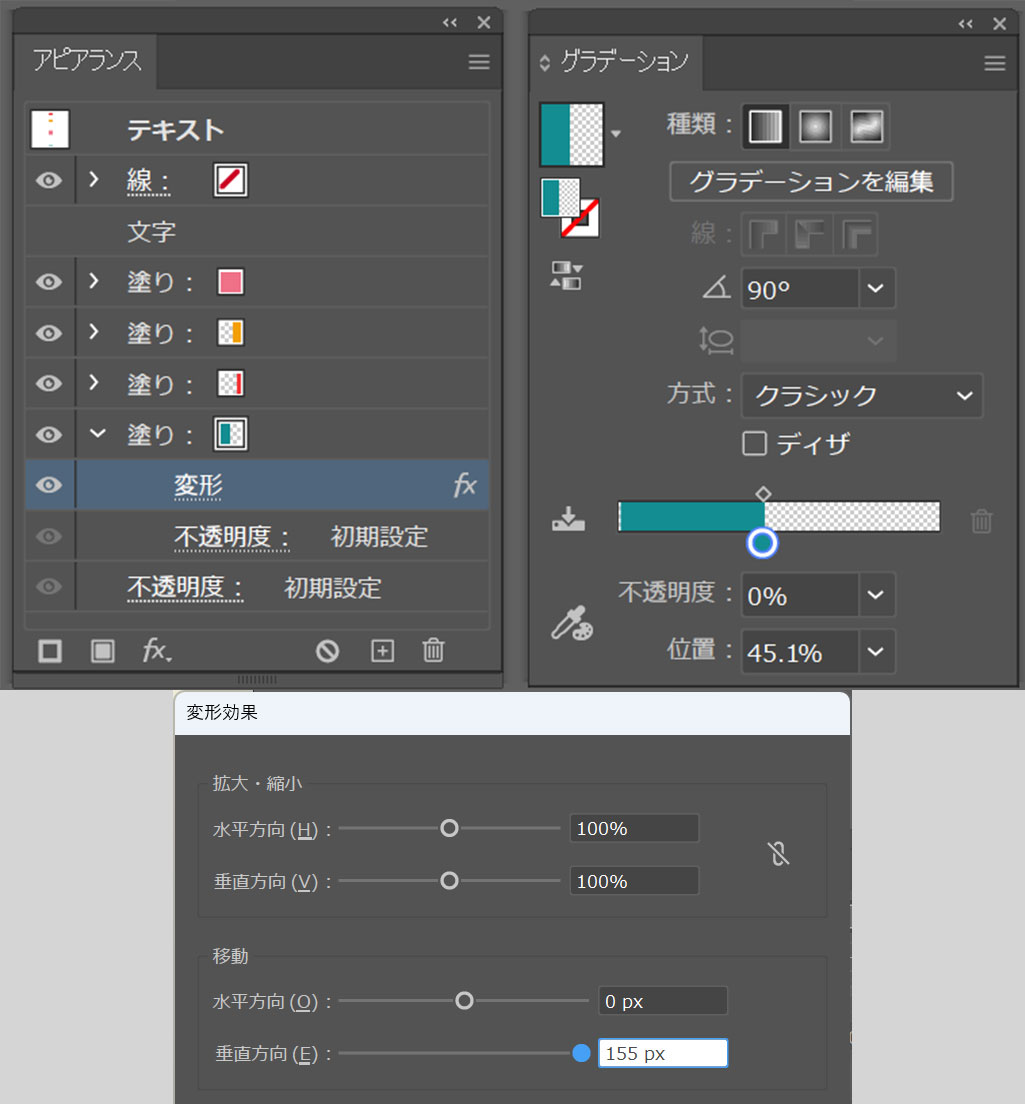
Task: Click the 不透明度 link under 変形
Action: tap(232, 537)
